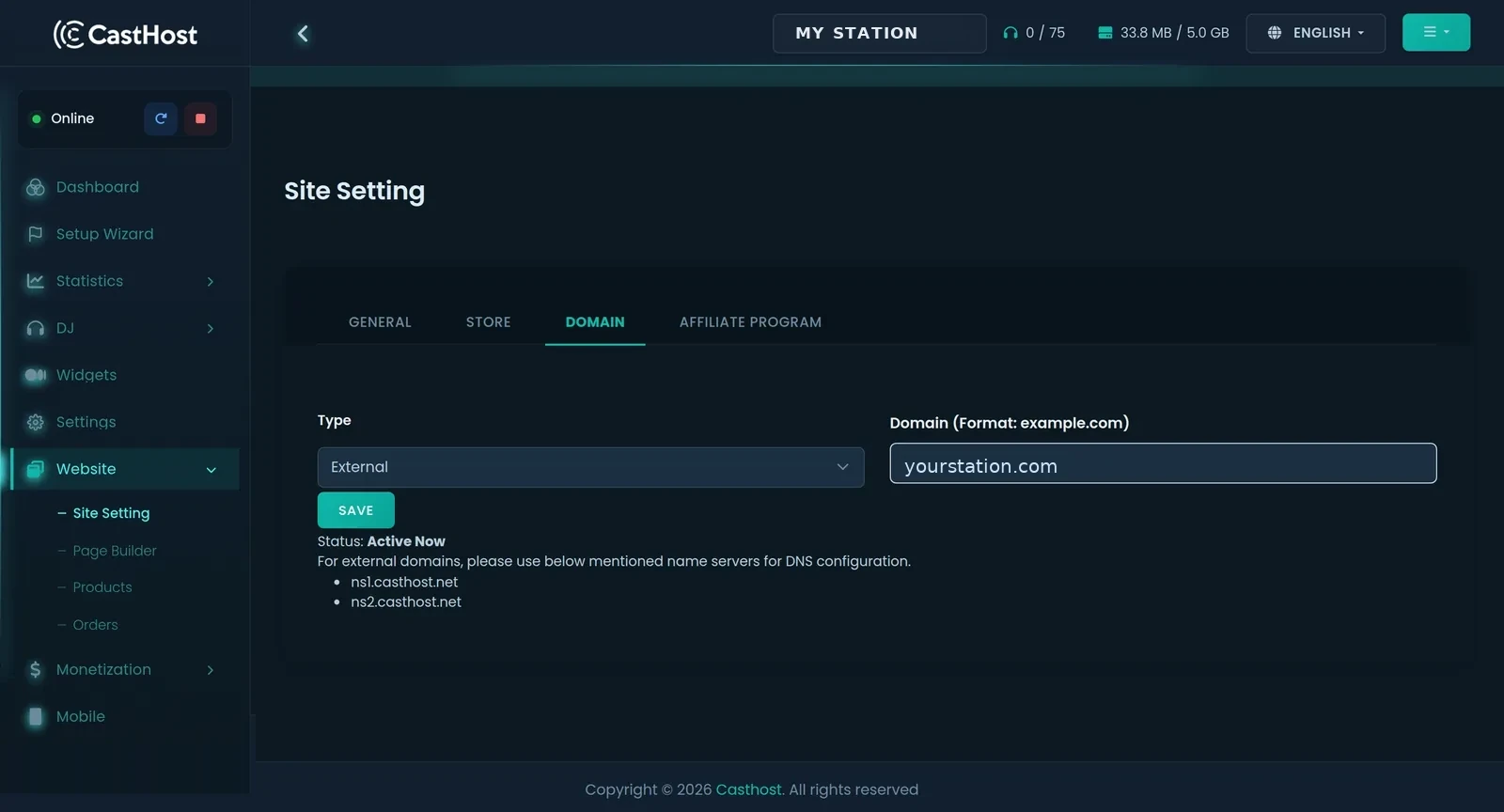Open the English language dropdown
This screenshot has width=1504, height=812.
[x=1316, y=33]
